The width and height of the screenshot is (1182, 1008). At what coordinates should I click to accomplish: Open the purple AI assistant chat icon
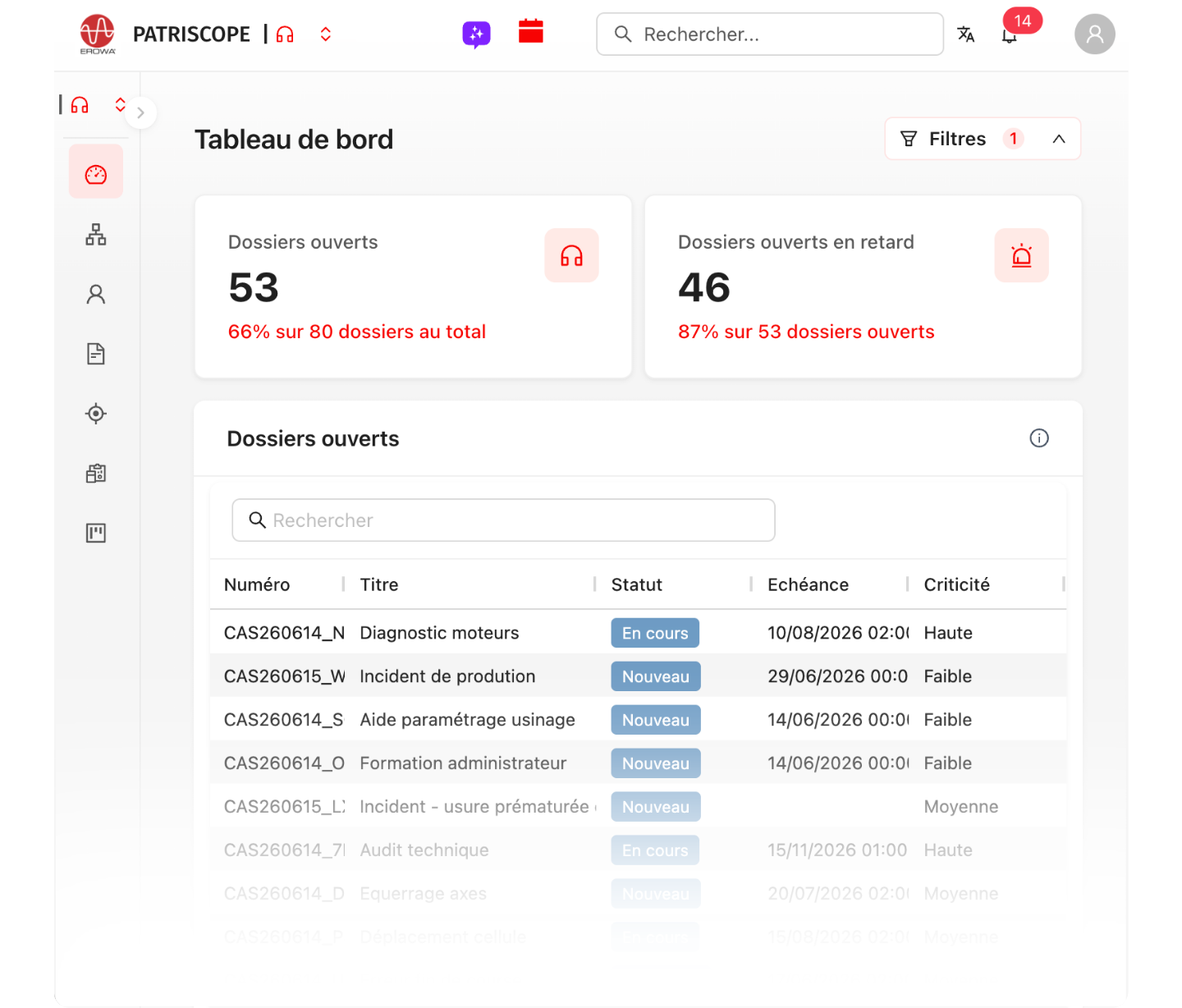[476, 34]
